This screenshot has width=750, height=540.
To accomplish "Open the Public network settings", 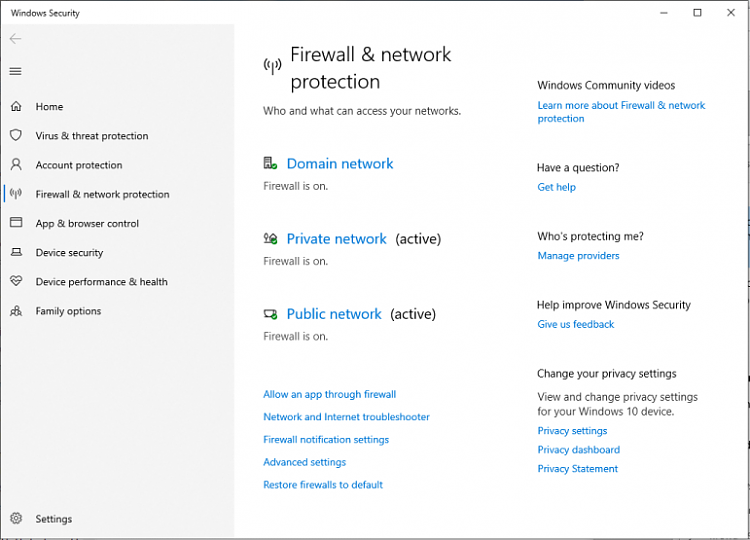I will [334, 314].
